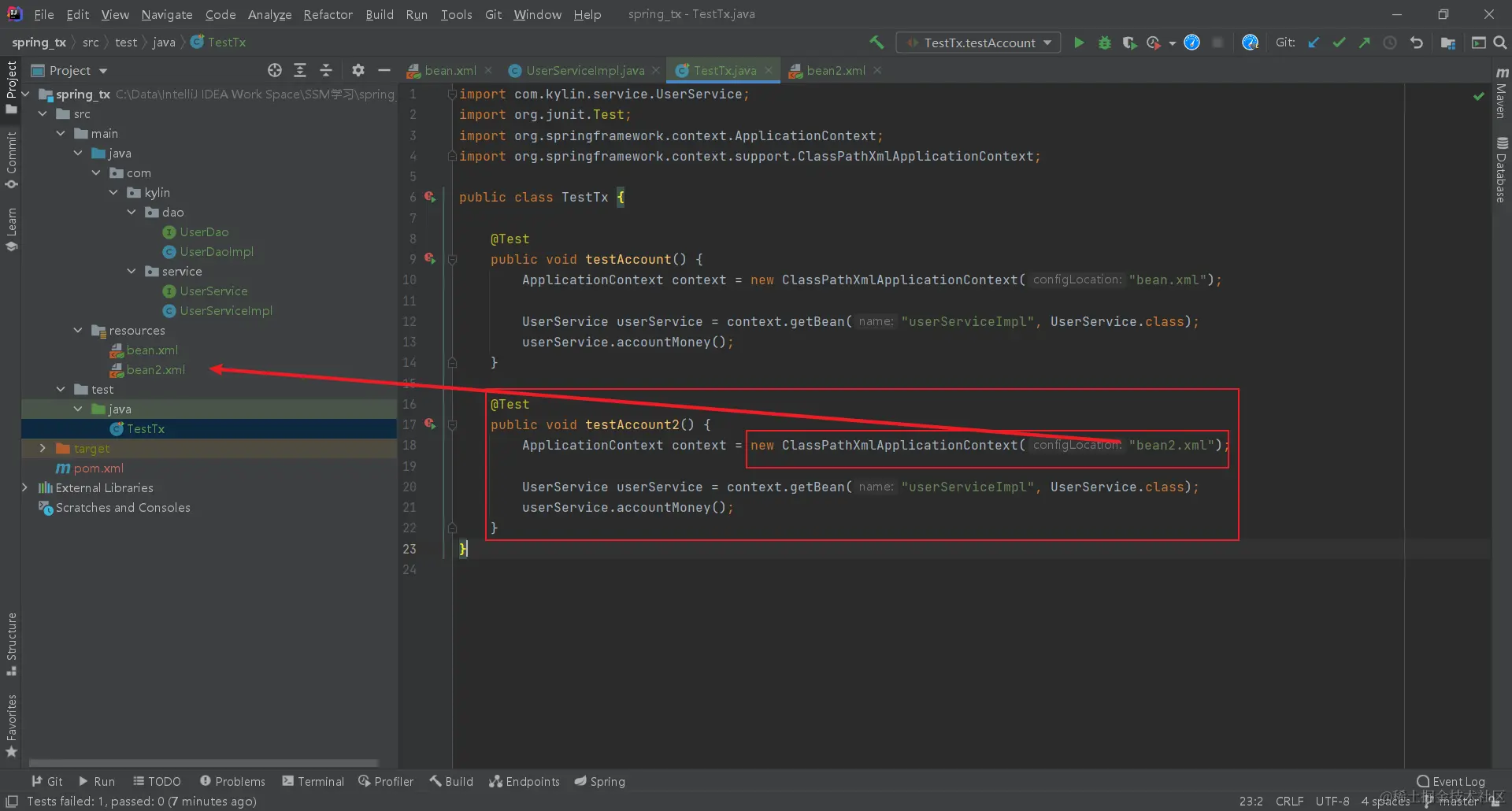Collapse the main folder node
The image size is (1512, 811).
[61, 134]
